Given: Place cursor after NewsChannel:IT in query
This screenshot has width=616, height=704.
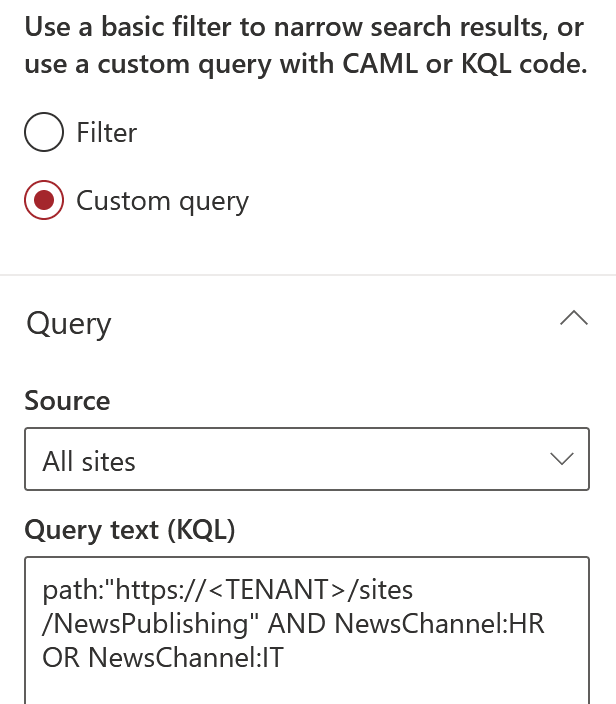Looking at the screenshot, I should tap(285, 658).
